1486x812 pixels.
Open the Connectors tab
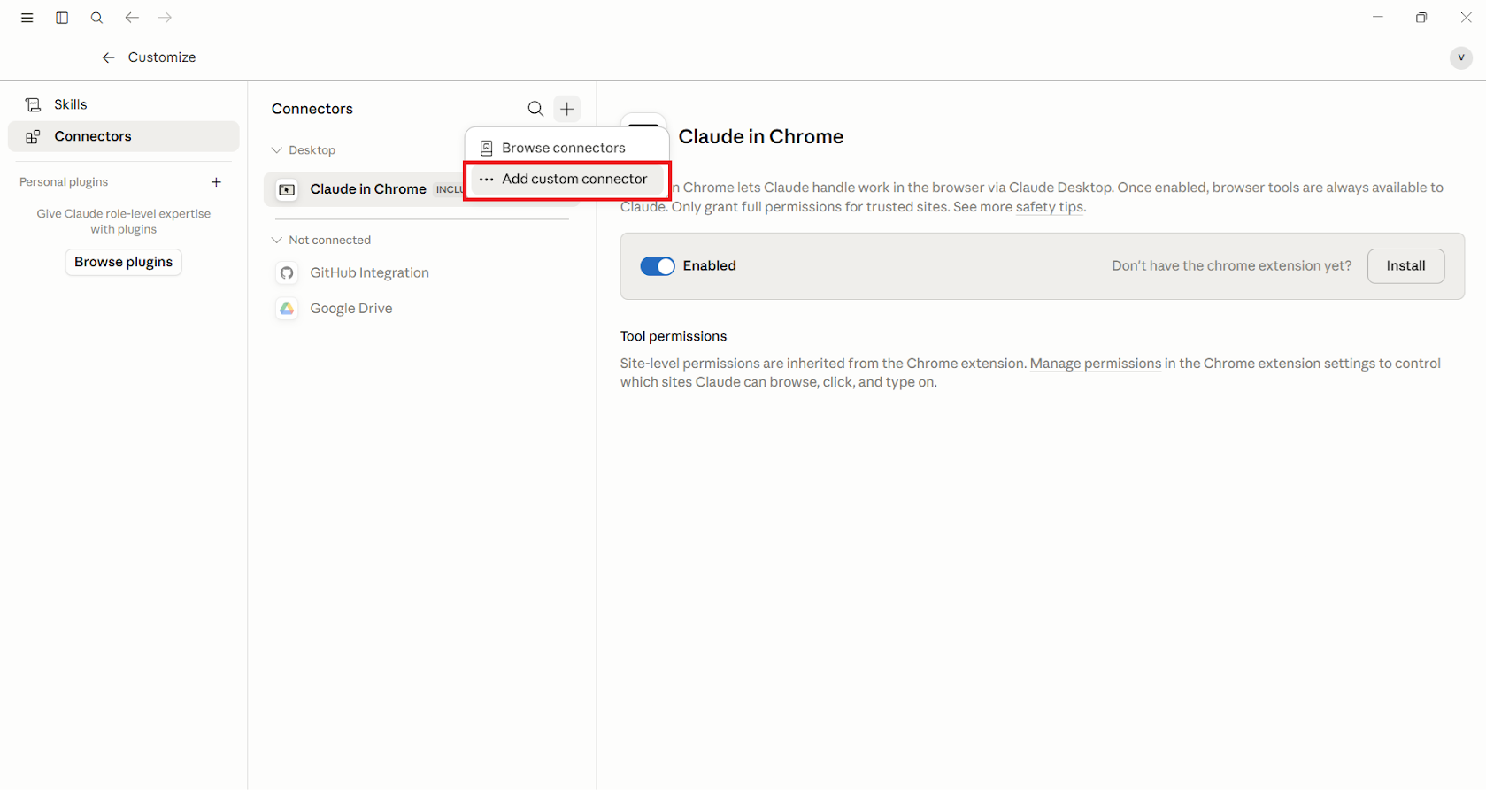[124, 136]
